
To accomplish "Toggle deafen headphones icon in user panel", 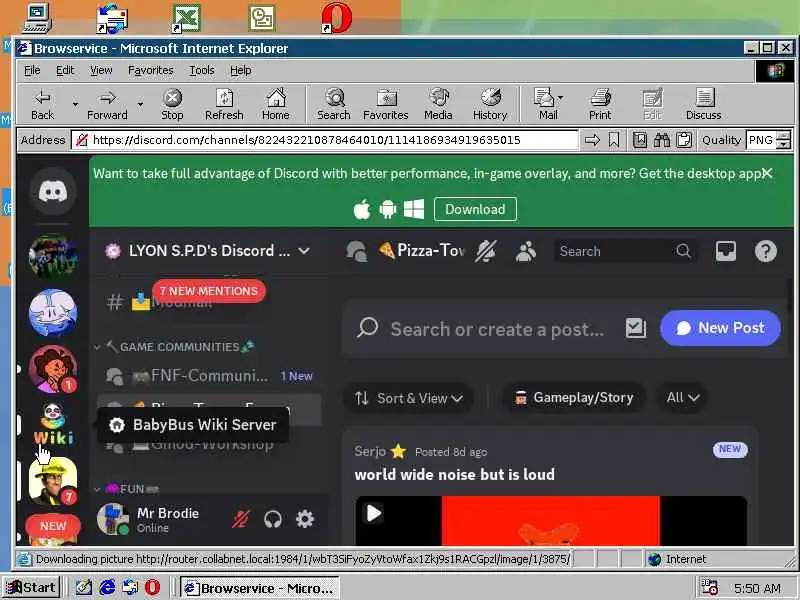I will (x=273, y=519).
